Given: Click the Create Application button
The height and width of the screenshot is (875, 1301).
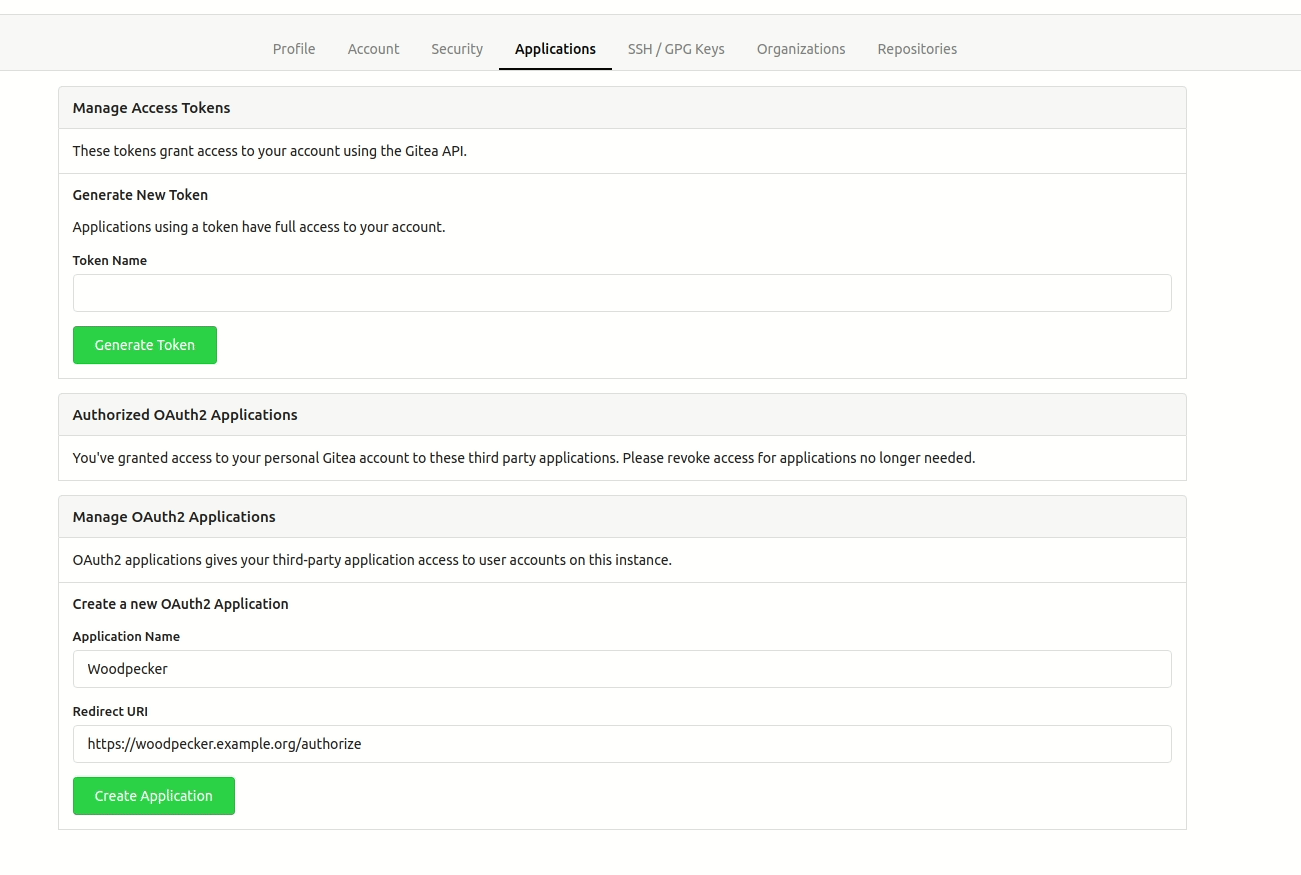Looking at the screenshot, I should pyautogui.click(x=153, y=795).
